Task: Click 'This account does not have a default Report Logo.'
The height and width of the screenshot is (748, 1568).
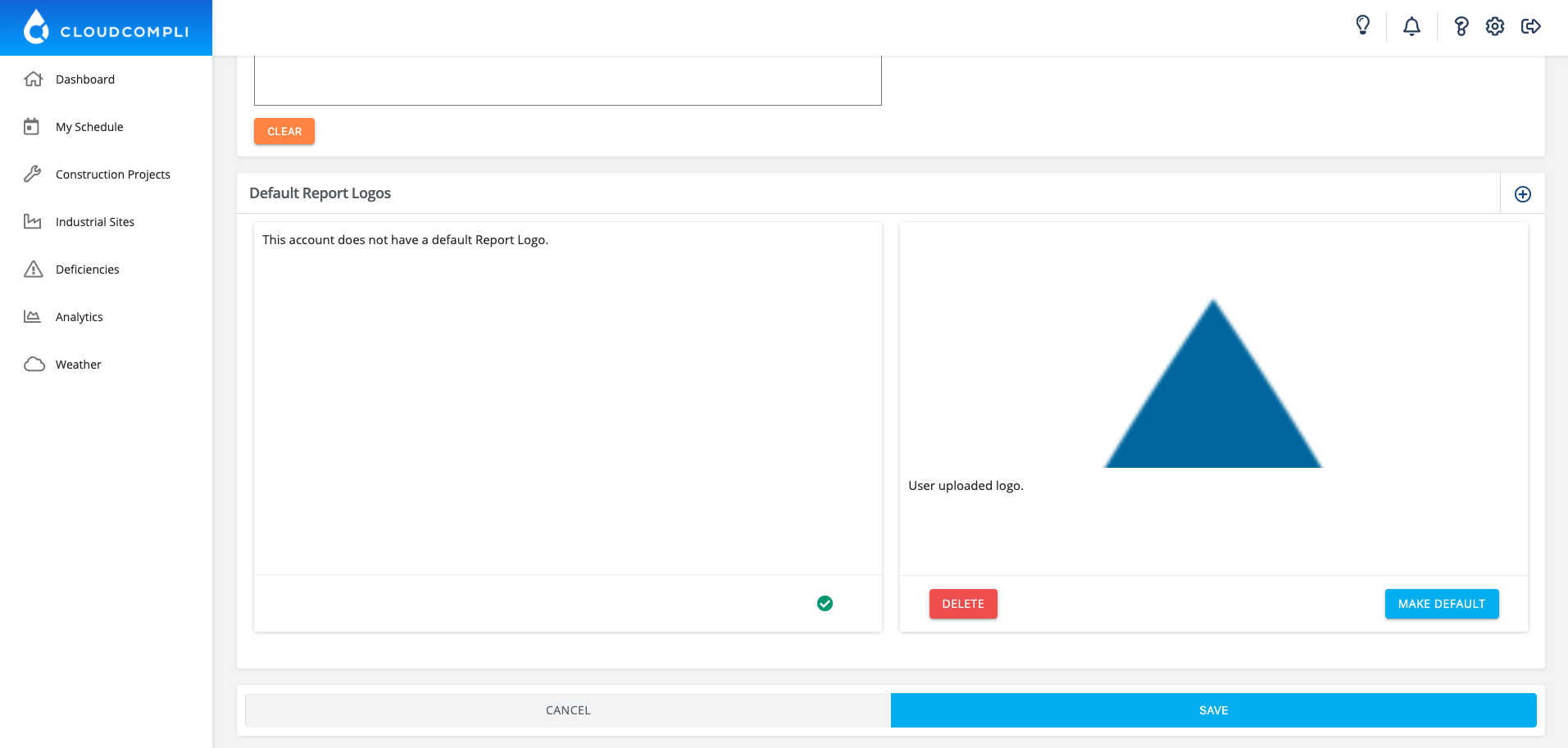Action: [405, 240]
